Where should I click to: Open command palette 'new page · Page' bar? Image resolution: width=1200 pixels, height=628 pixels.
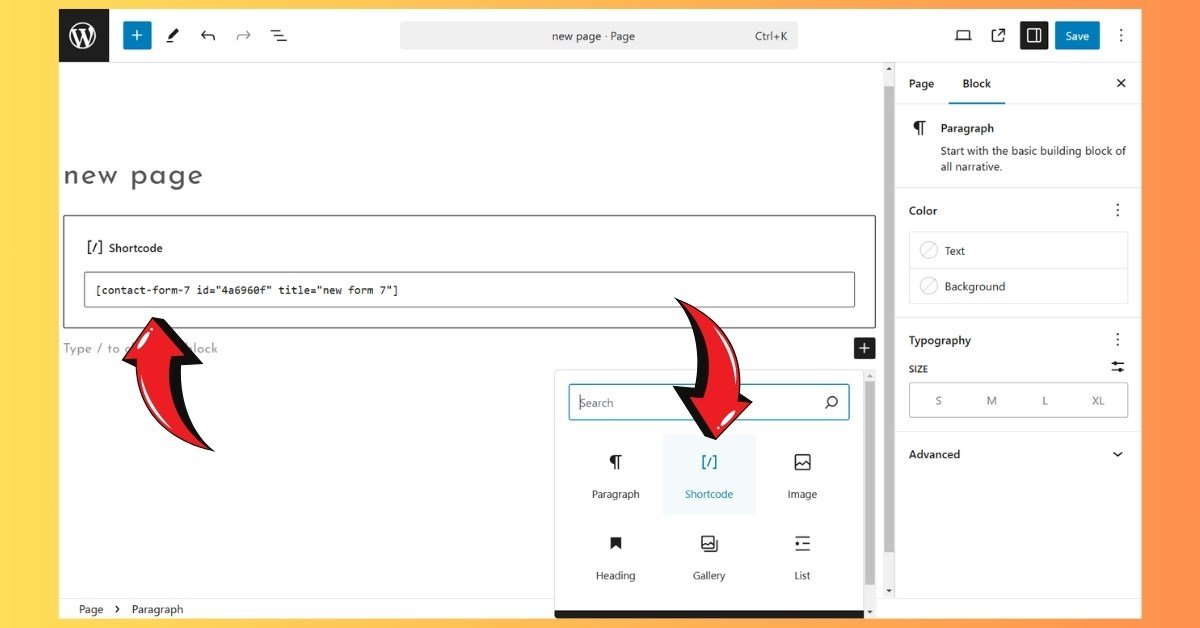pos(599,36)
